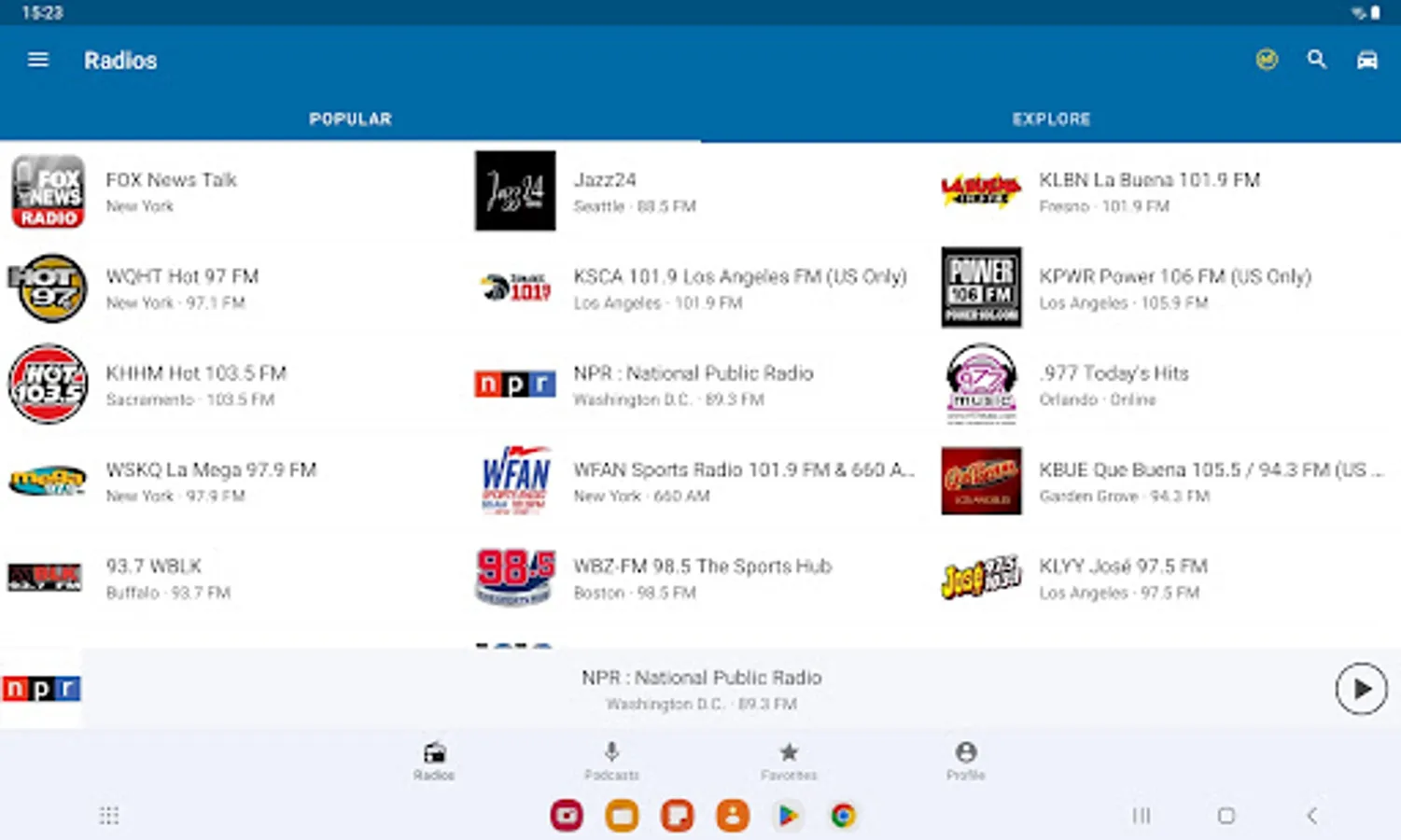The height and width of the screenshot is (840, 1401).
Task: Tap the La Buena 101.9 station logo
Action: 981,191
